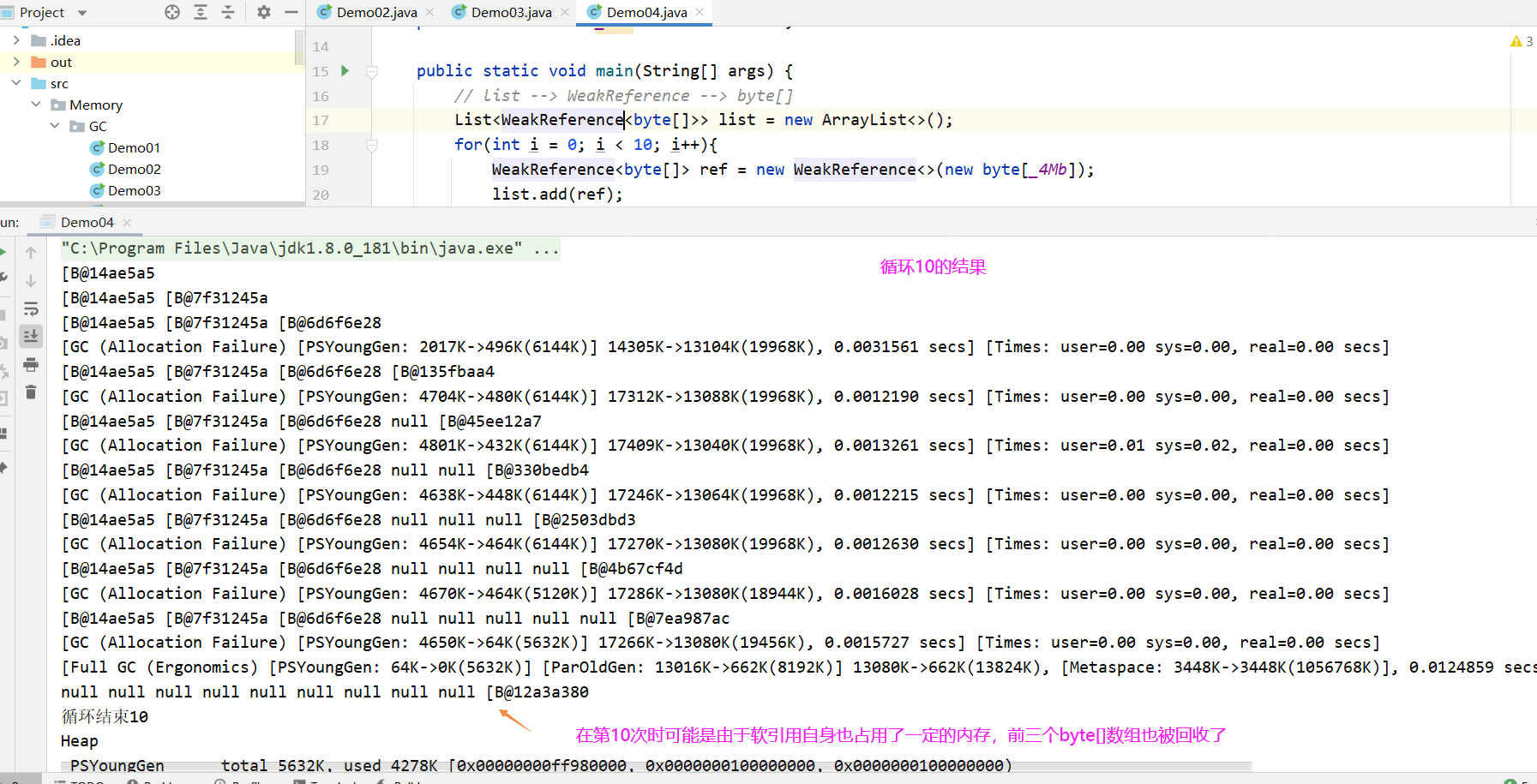Open Project panel settings gear
Viewport: 1537px width, 784px height.
coord(264,12)
